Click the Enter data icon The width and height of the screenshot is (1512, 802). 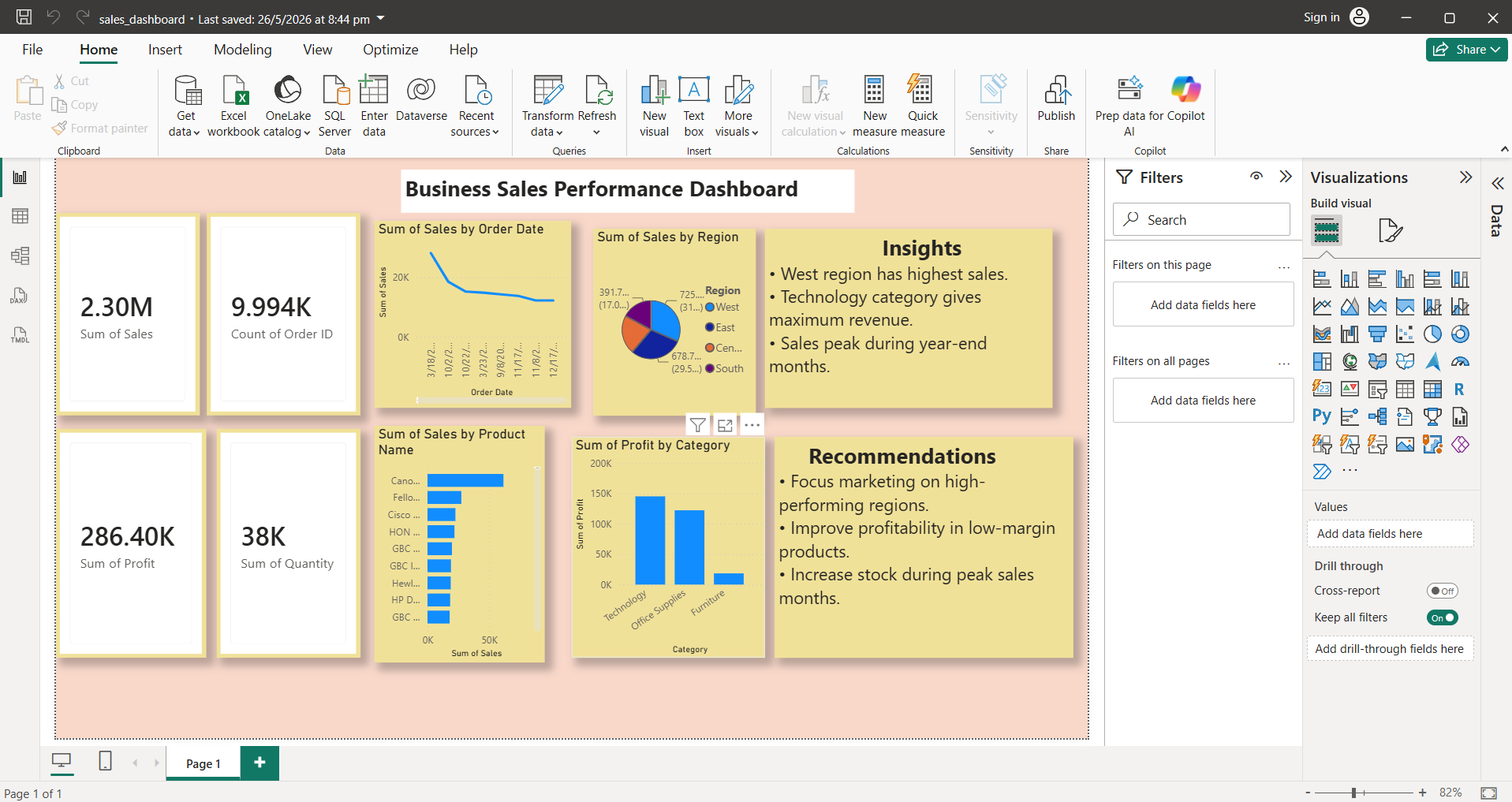(x=374, y=90)
